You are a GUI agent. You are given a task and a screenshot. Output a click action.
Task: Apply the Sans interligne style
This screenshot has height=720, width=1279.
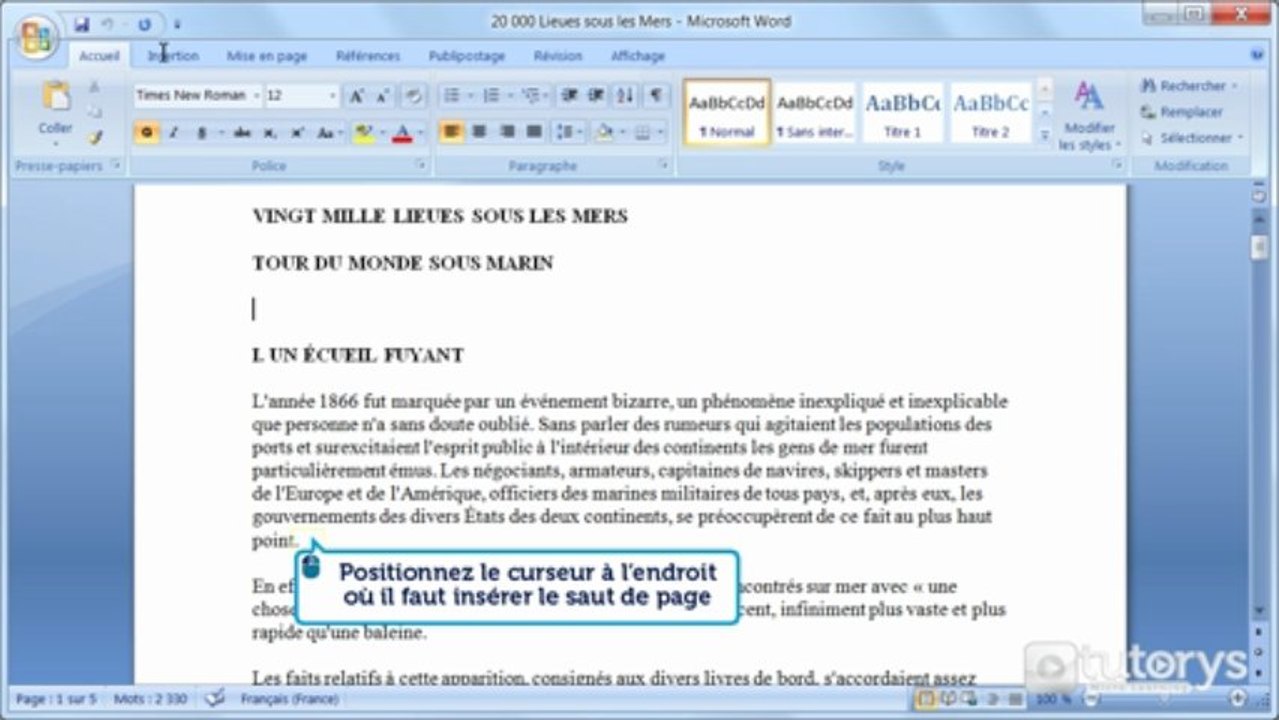(x=815, y=113)
